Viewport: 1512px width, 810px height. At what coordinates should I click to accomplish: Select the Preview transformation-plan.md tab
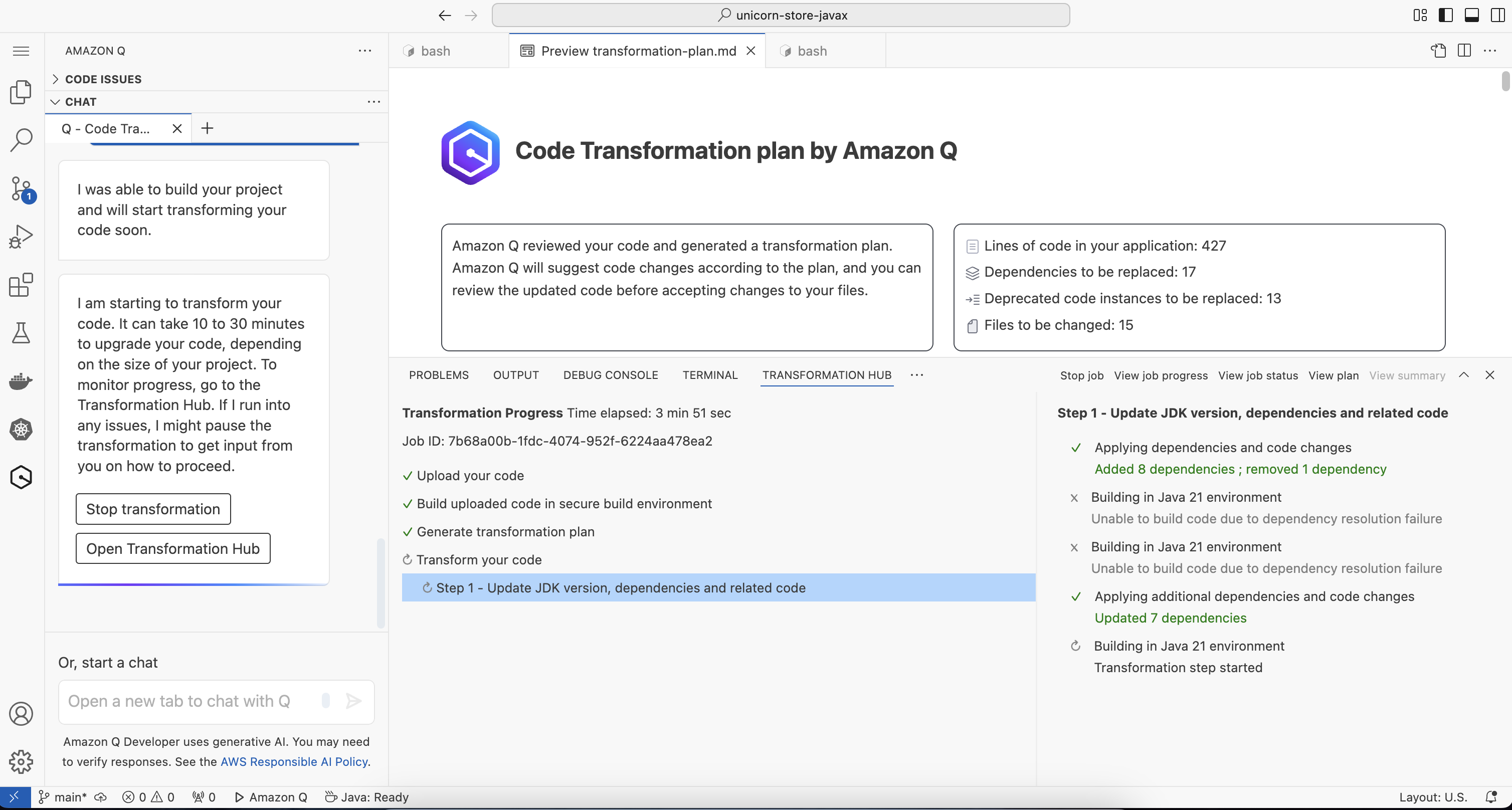pos(638,51)
